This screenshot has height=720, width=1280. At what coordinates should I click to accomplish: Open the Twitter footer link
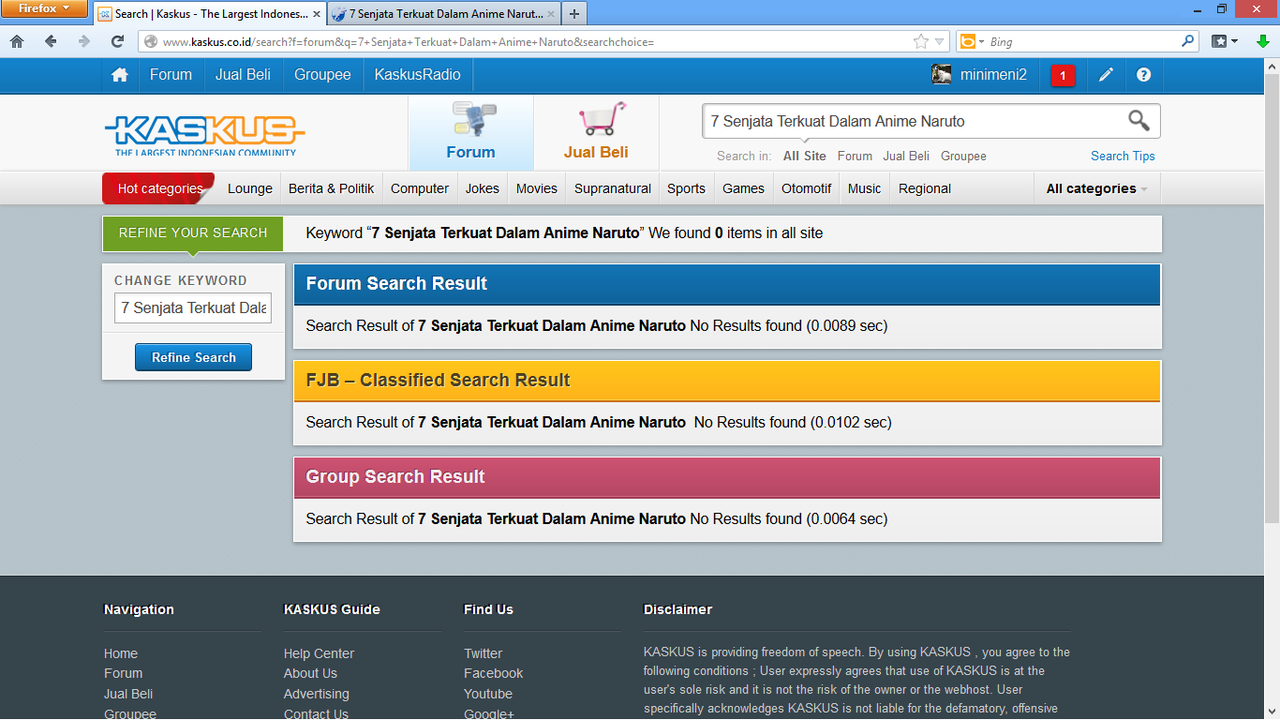point(483,653)
